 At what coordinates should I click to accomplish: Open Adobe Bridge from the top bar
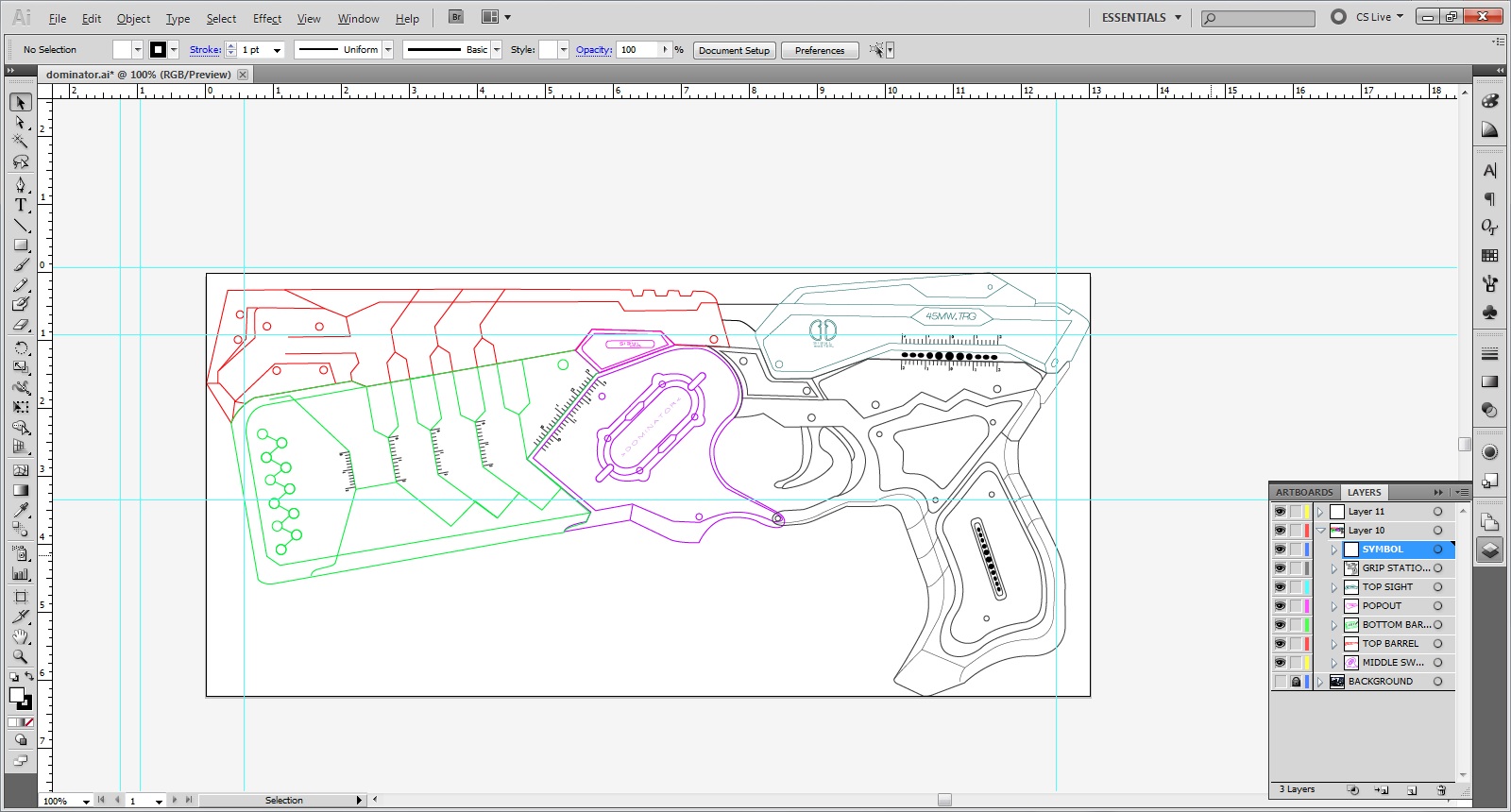(456, 17)
